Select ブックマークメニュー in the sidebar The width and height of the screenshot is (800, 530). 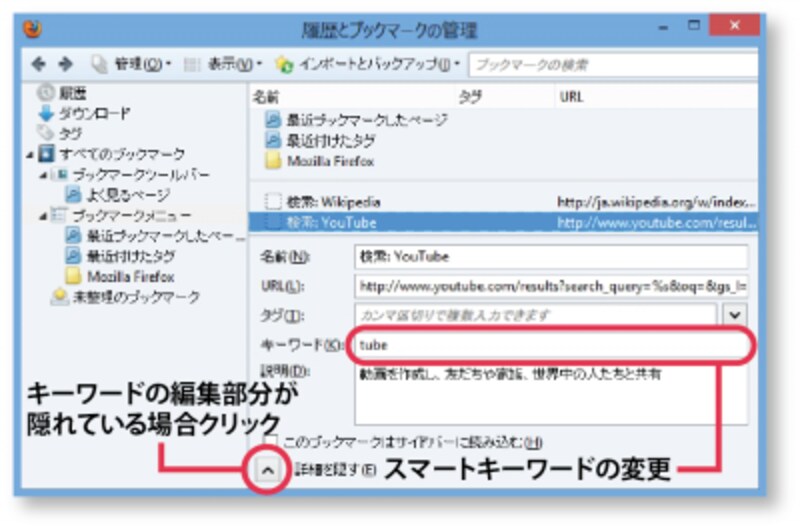point(131,216)
